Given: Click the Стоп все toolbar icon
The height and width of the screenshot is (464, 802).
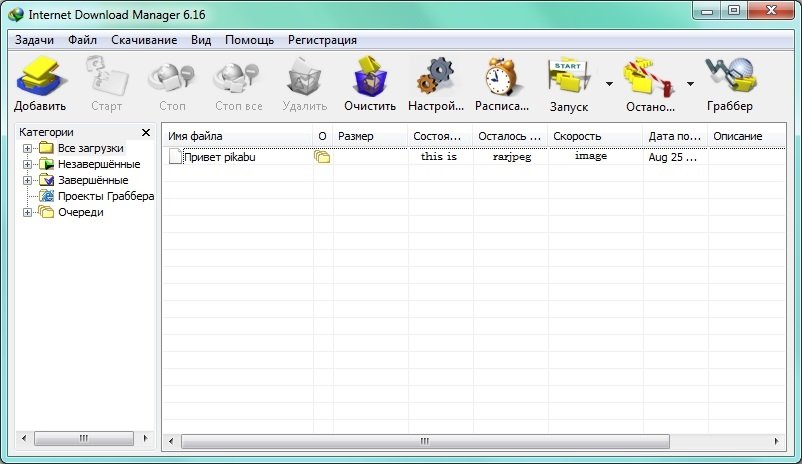Looking at the screenshot, I should point(236,78).
